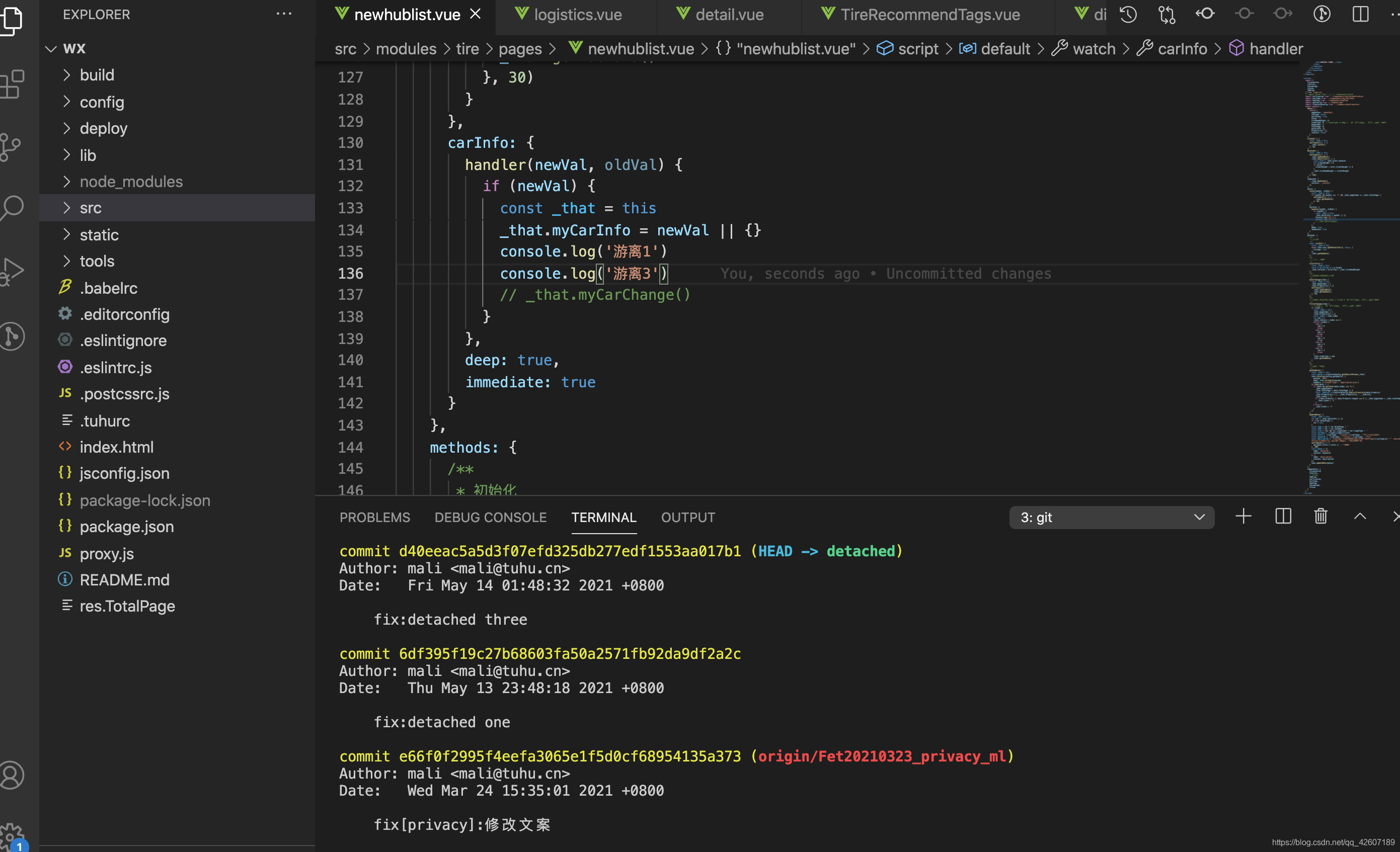Maximize the terminal panel with the up chevron
Viewport: 1400px width, 852px height.
tap(1360, 517)
